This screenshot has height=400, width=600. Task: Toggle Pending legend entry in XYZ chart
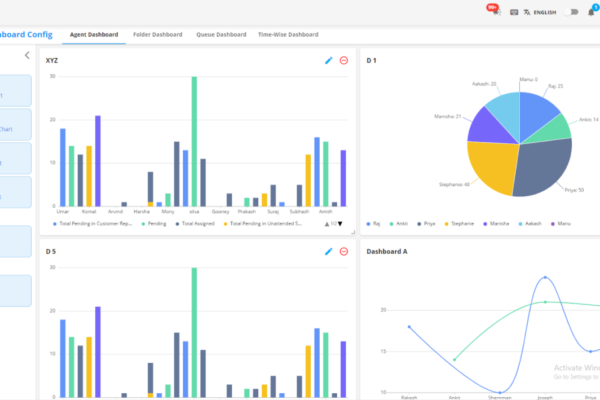coord(154,224)
